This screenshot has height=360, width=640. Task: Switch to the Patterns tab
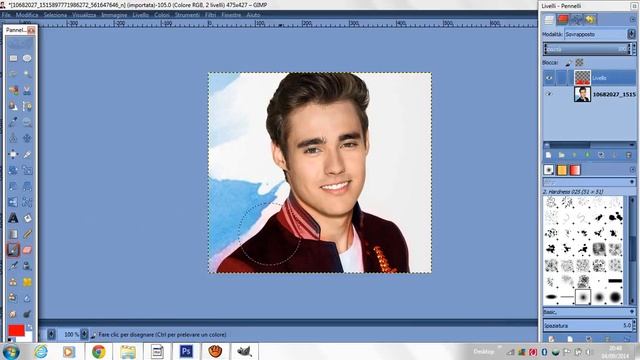click(x=562, y=170)
